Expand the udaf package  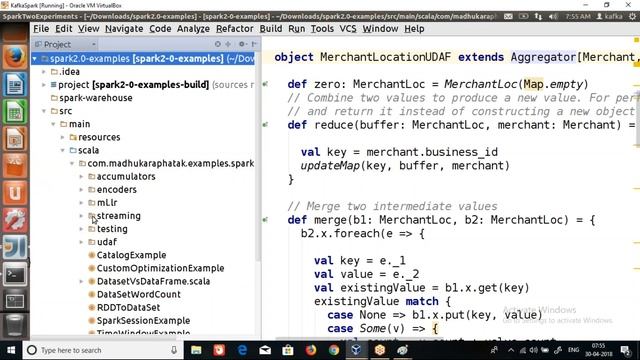pos(81,242)
